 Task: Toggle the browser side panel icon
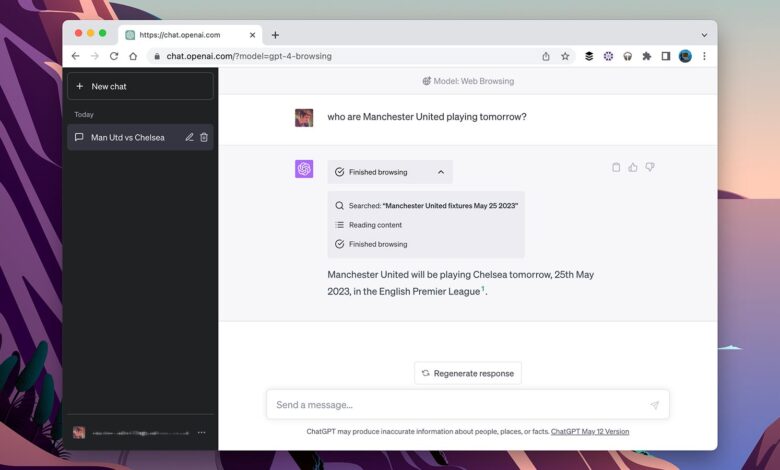[666, 56]
